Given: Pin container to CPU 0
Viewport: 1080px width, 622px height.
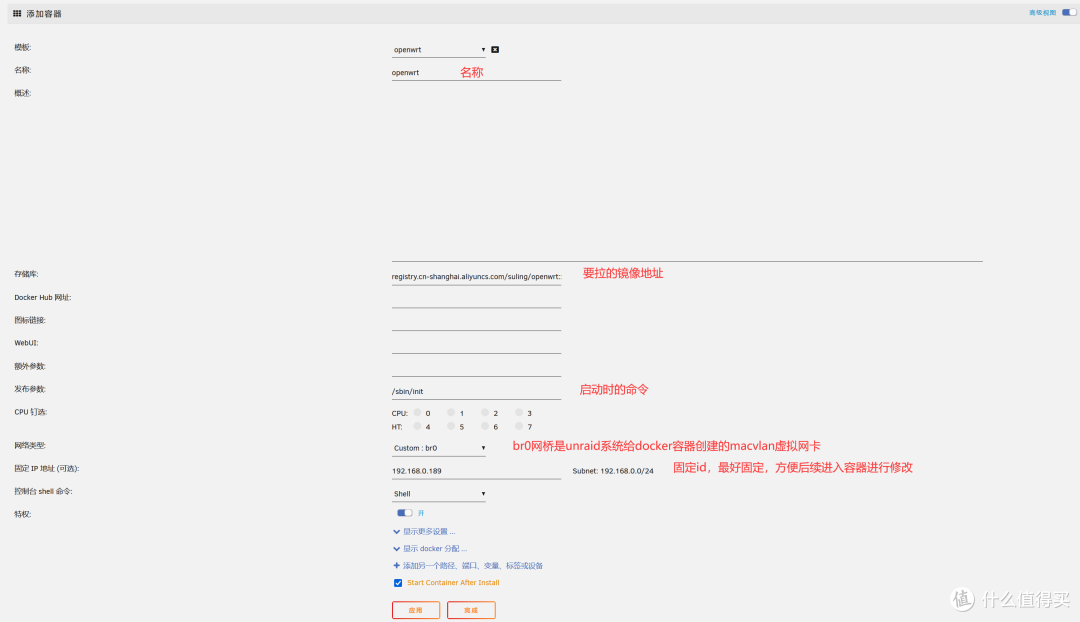Looking at the screenshot, I should click(x=417, y=412).
